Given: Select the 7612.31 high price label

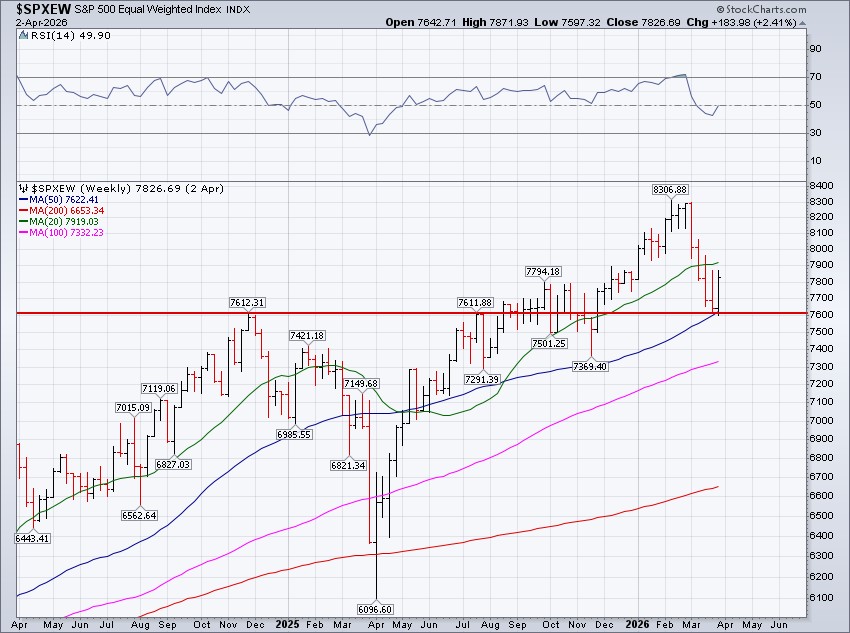Looking at the screenshot, I should [245, 303].
